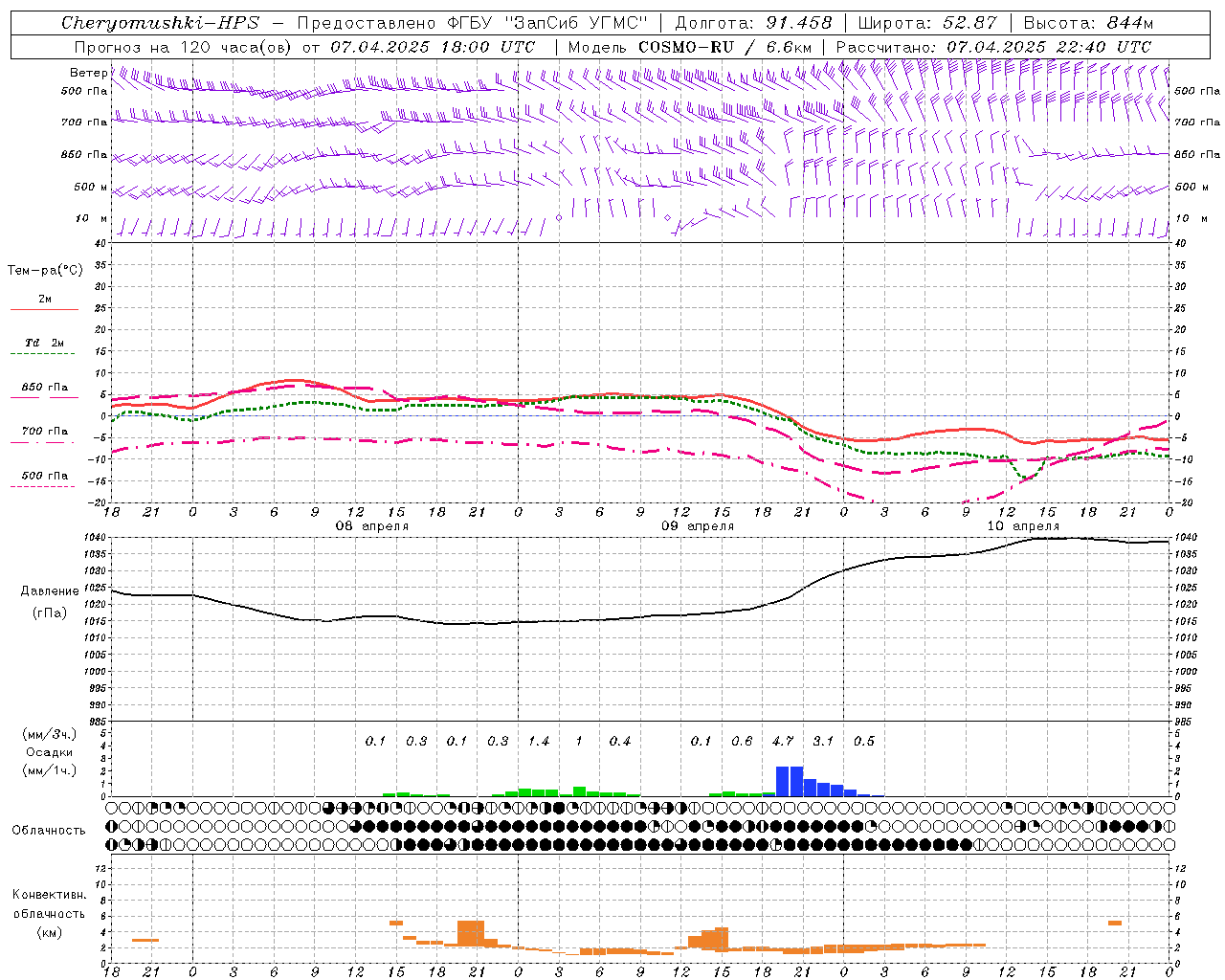The height and width of the screenshot is (980, 1225).
Task: Click the tallest orange convective cloud bar
Action: [471, 933]
